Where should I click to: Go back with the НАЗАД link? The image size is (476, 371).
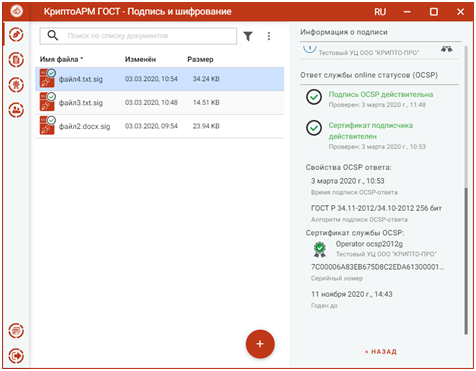tap(381, 352)
